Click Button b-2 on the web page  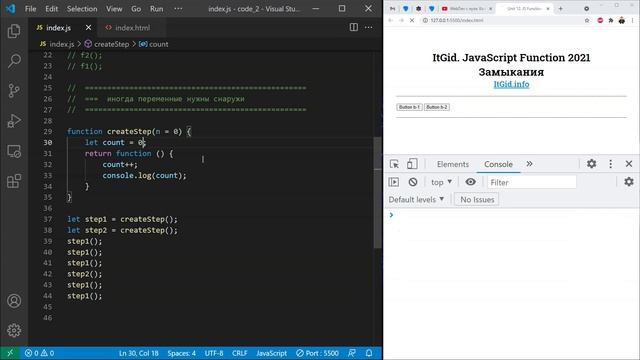pos(437,107)
